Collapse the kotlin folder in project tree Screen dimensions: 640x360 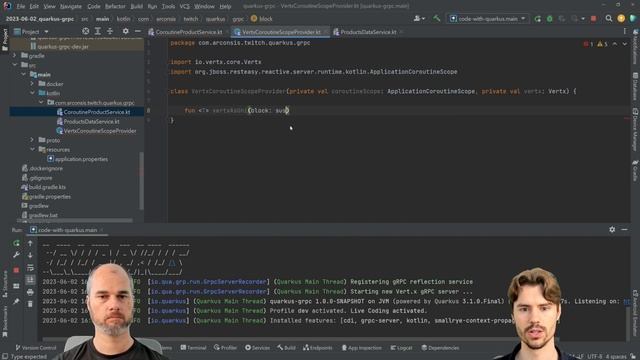coord(32,93)
